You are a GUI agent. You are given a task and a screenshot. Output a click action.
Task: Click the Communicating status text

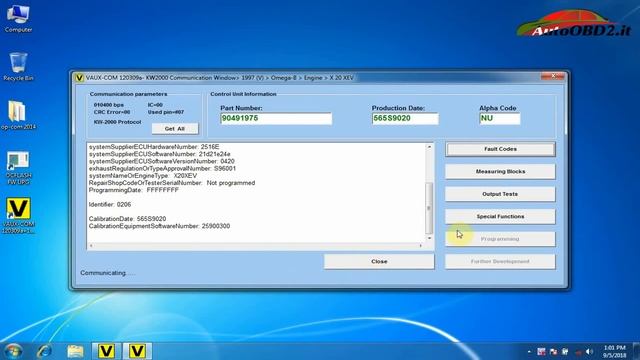tap(107, 273)
